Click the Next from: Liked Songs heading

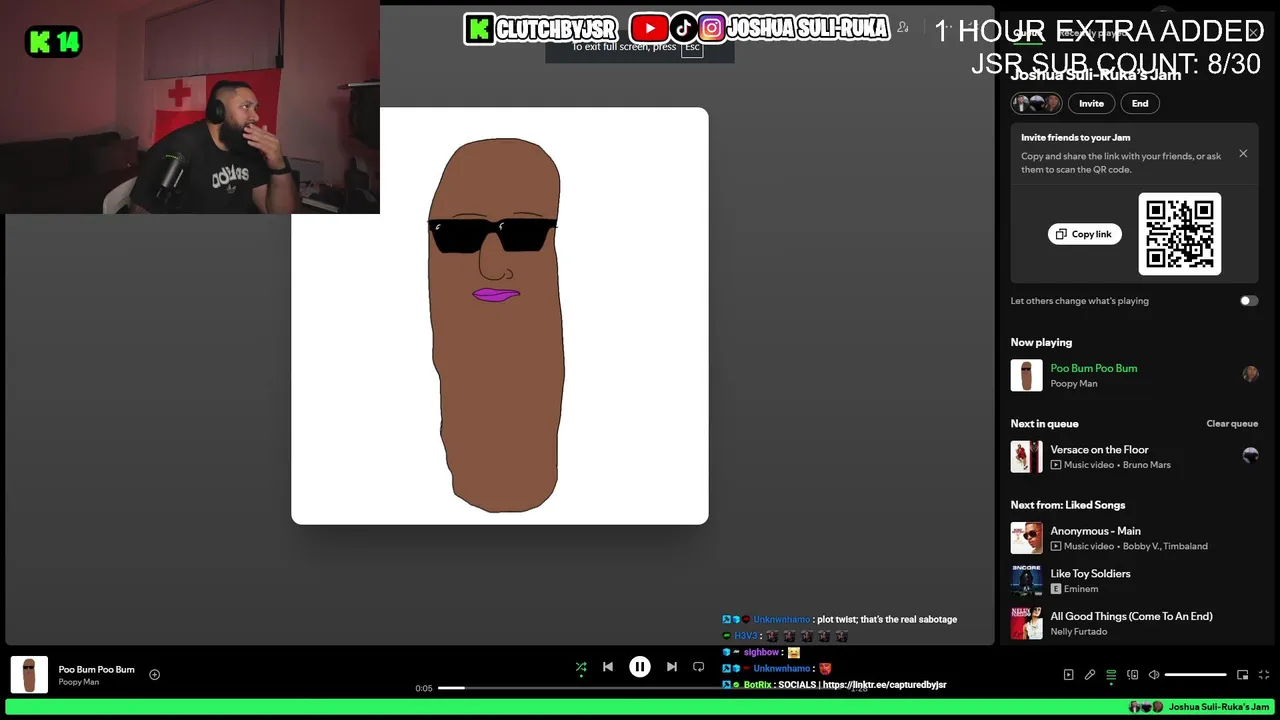click(x=1067, y=505)
